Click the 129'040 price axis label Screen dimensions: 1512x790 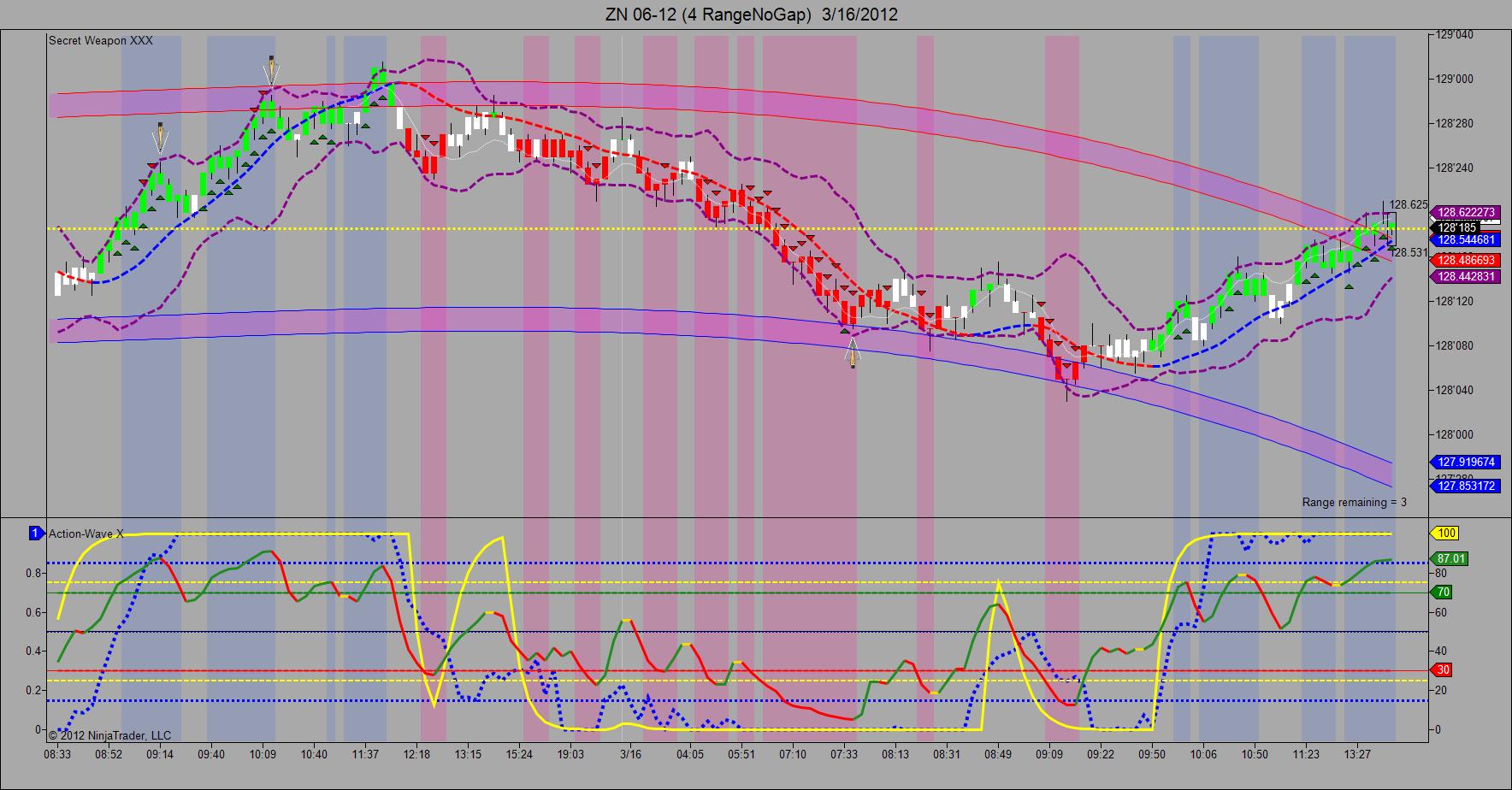pos(1454,35)
